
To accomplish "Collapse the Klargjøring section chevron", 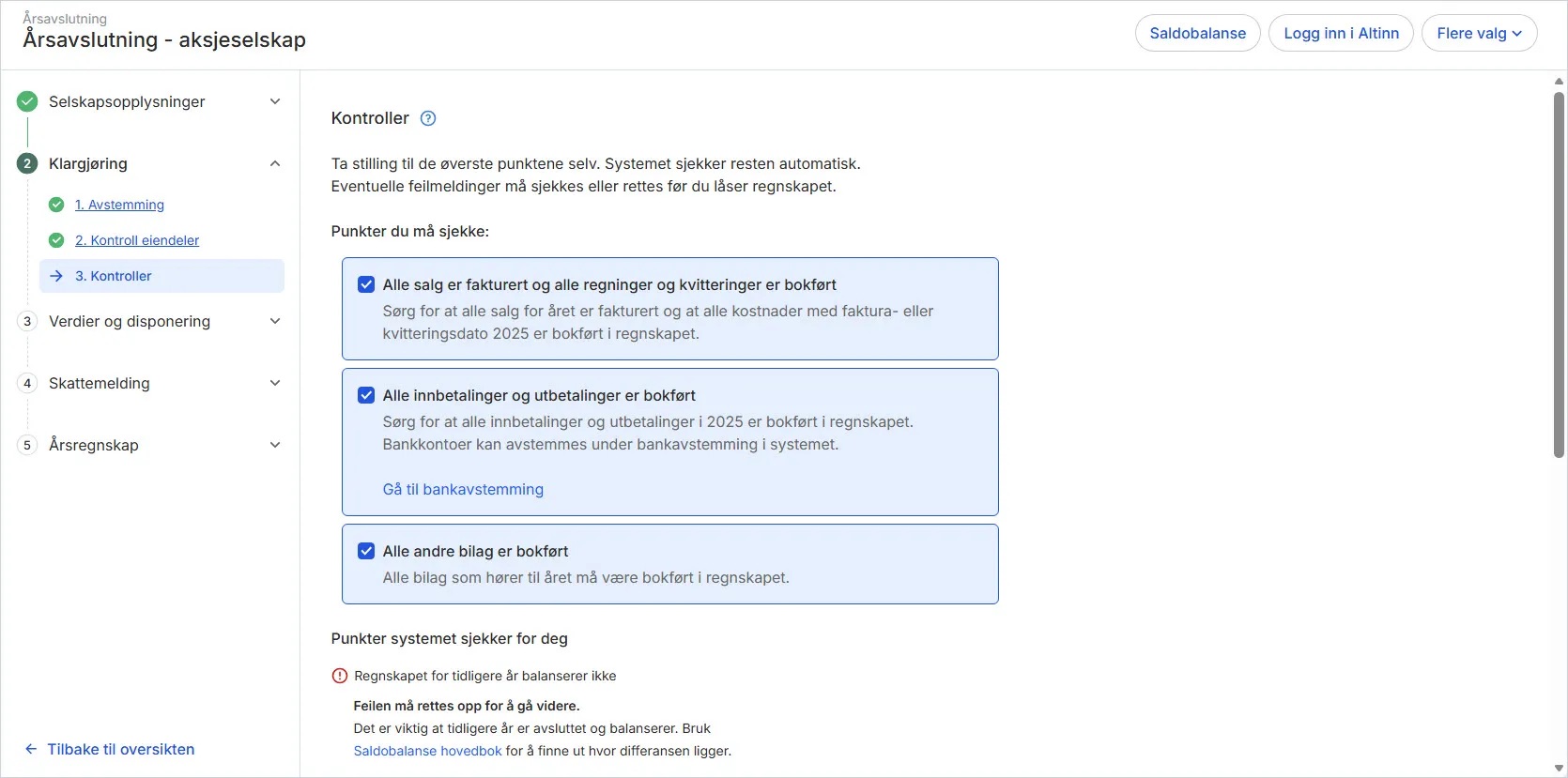I will [275, 163].
